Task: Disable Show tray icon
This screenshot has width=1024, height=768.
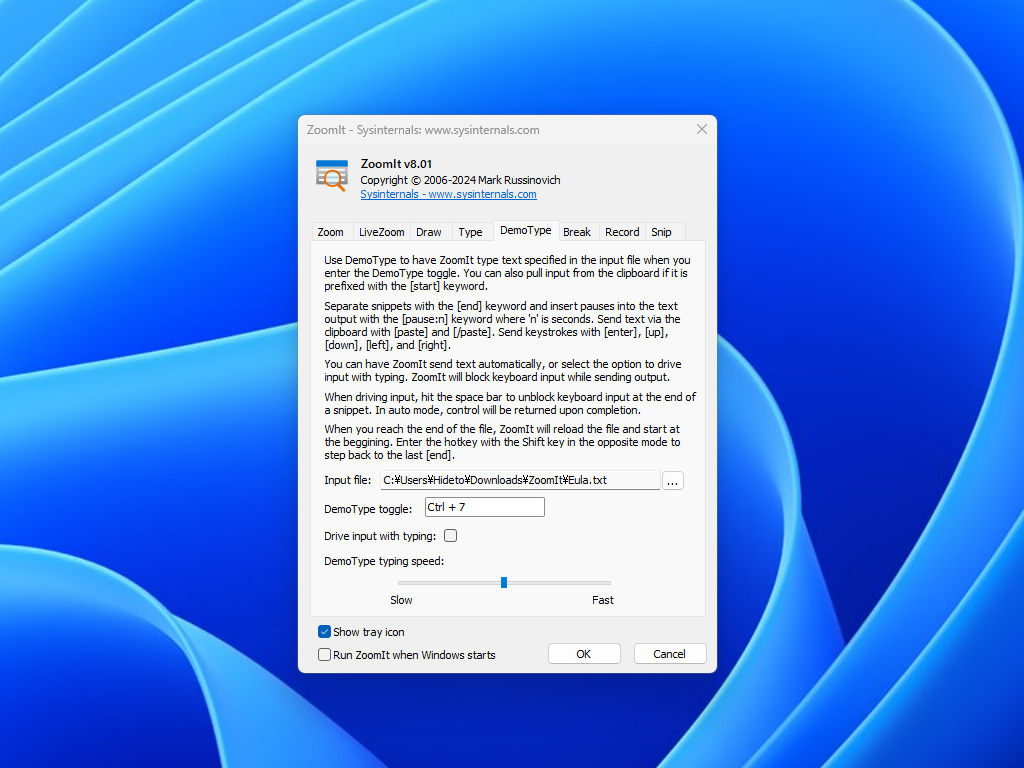Action: (324, 631)
